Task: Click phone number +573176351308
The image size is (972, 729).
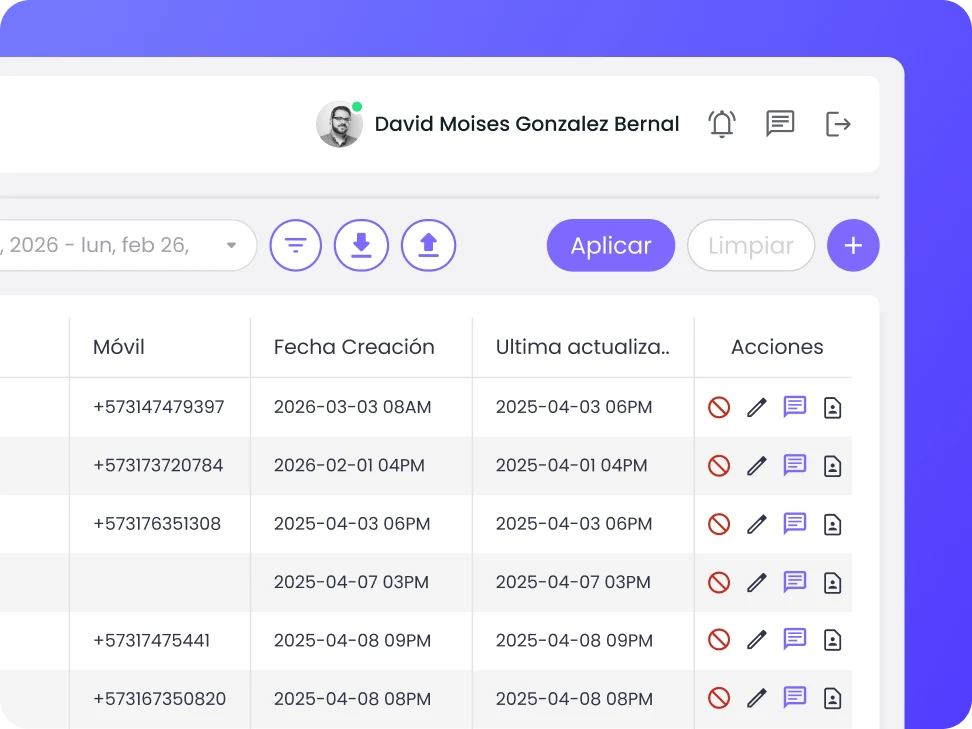Action: (157, 523)
